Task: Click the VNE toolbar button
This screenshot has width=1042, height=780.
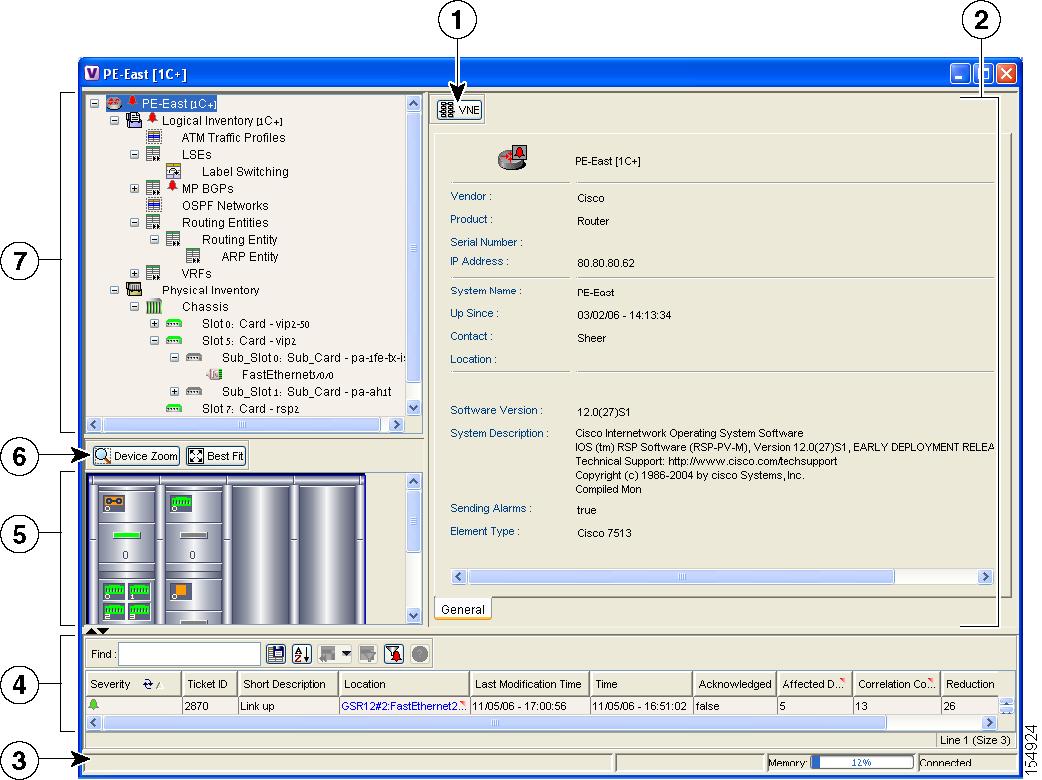Action: point(458,110)
